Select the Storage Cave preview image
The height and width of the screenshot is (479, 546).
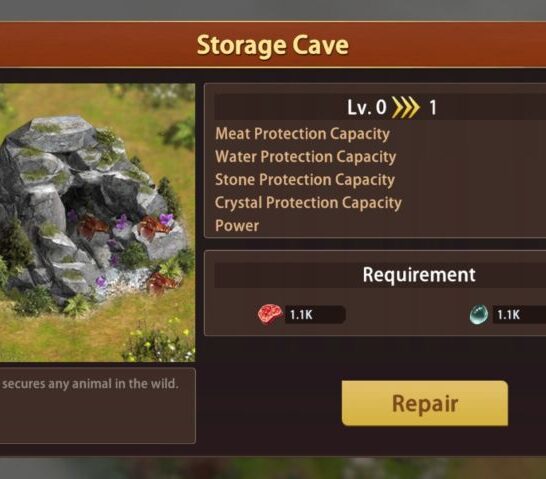[98, 222]
